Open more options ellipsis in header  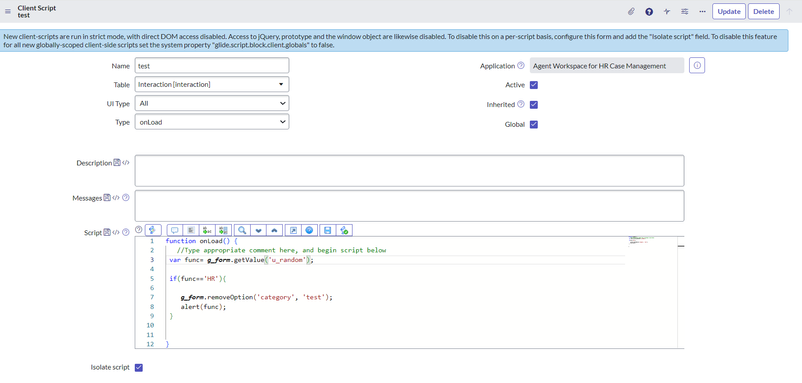point(702,11)
